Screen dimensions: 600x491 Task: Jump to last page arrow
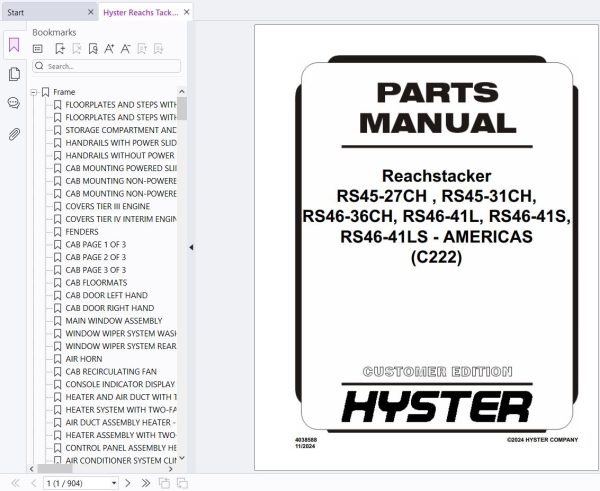pyautogui.click(x=146, y=483)
